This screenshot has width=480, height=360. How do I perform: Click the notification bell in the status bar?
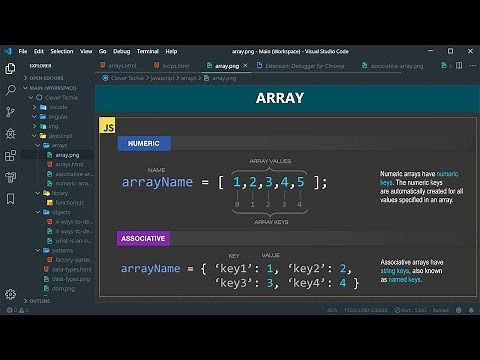pyautogui.click(x=471, y=310)
